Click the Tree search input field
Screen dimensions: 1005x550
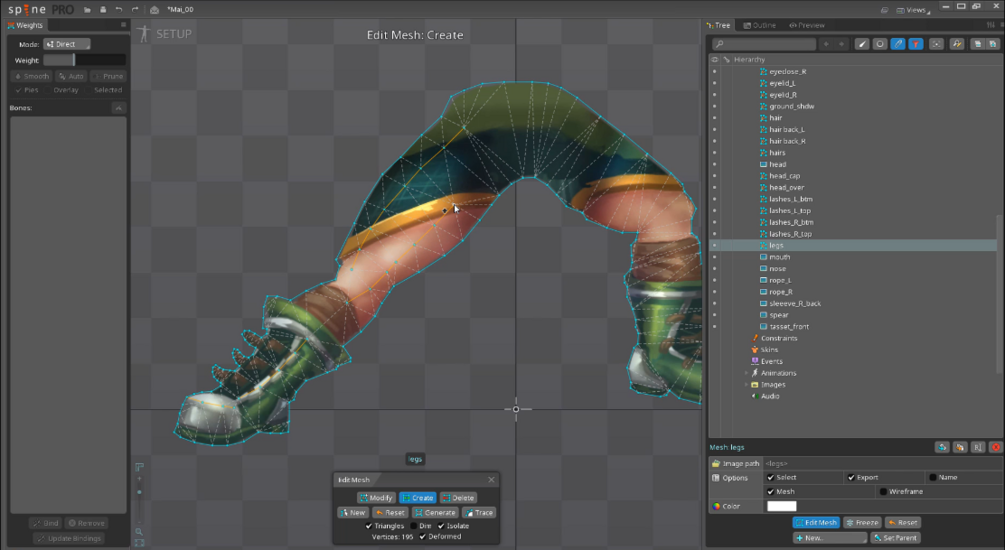tap(764, 44)
